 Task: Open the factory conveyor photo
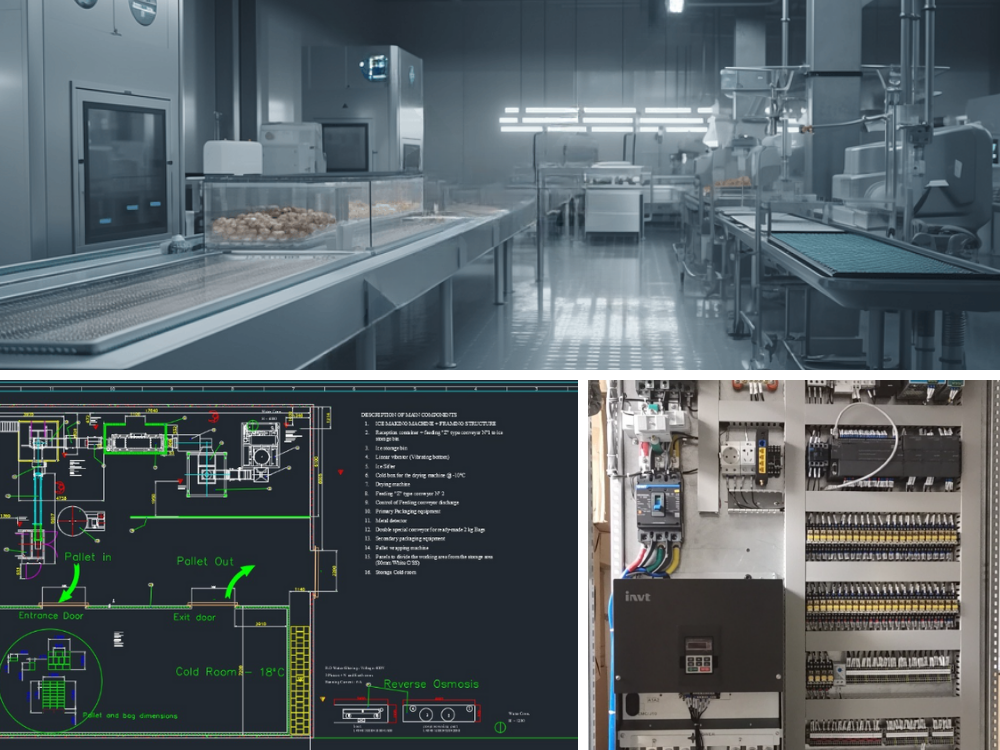tap(500, 185)
